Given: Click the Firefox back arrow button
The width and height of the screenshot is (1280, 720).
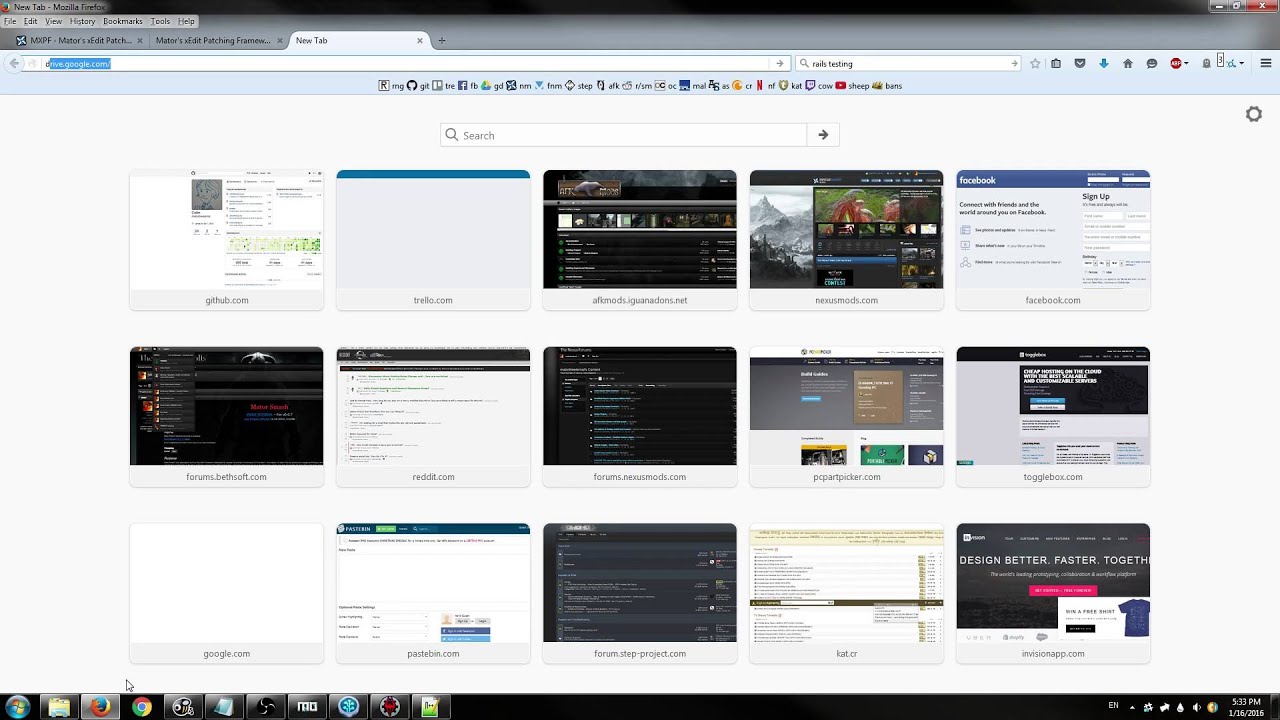Looking at the screenshot, I should point(13,63).
